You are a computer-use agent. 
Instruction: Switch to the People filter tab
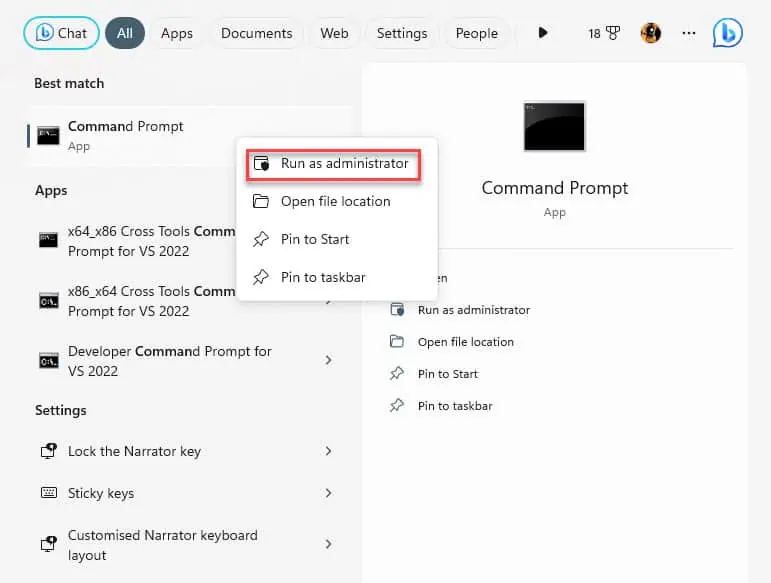(x=476, y=33)
